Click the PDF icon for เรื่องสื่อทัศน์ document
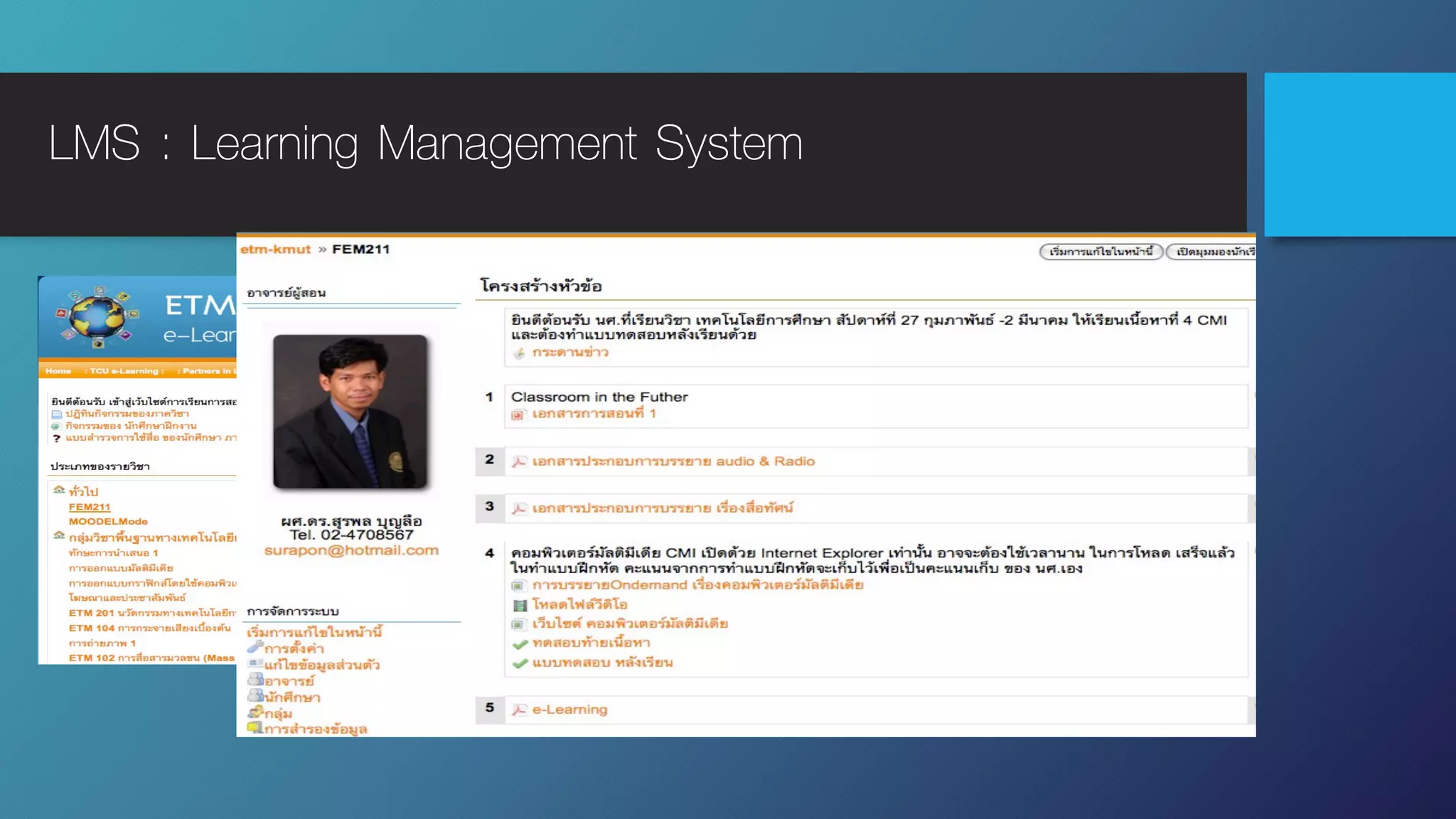Screen dimensions: 1456x819 520,509
